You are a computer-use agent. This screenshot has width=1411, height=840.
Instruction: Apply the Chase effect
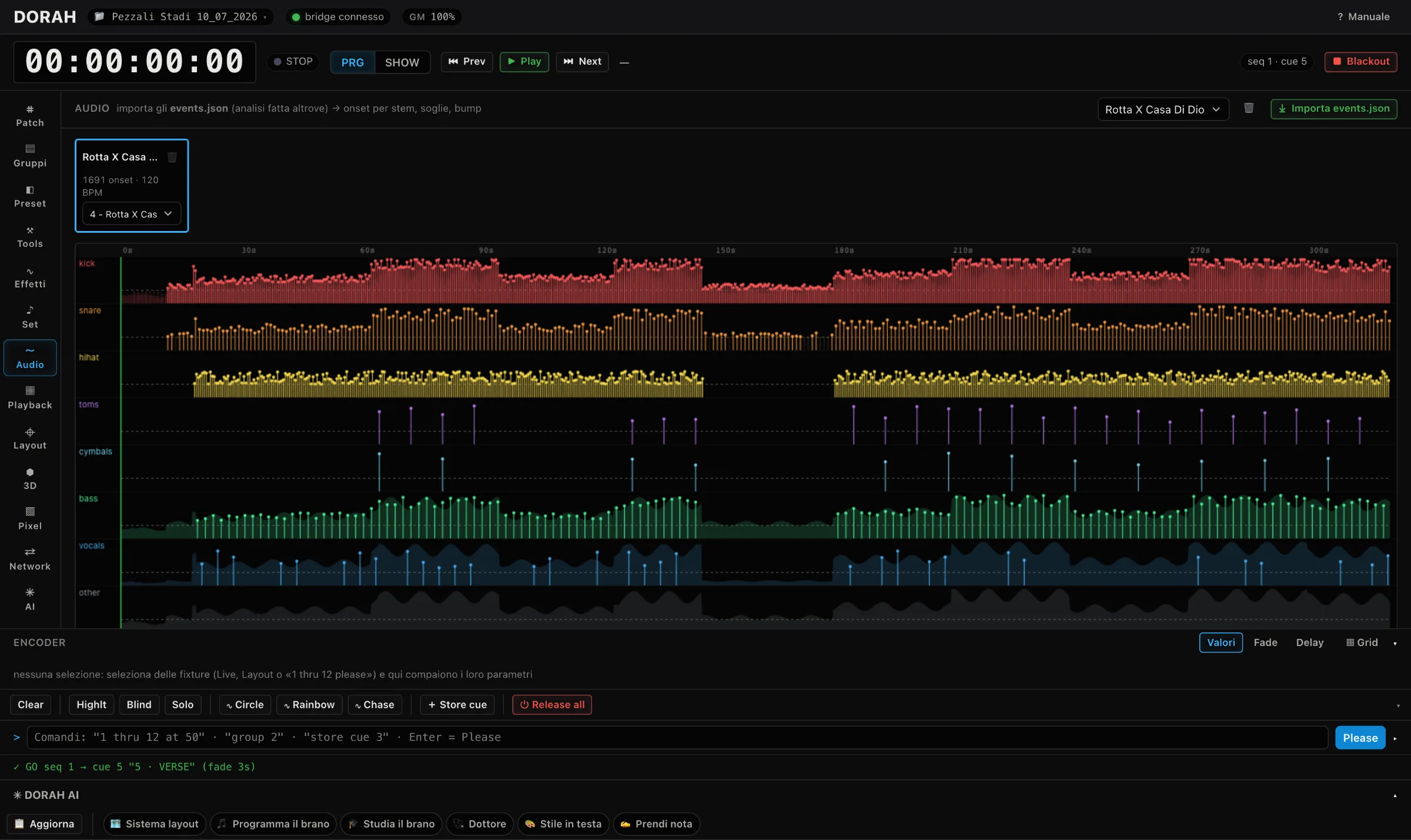pos(375,705)
